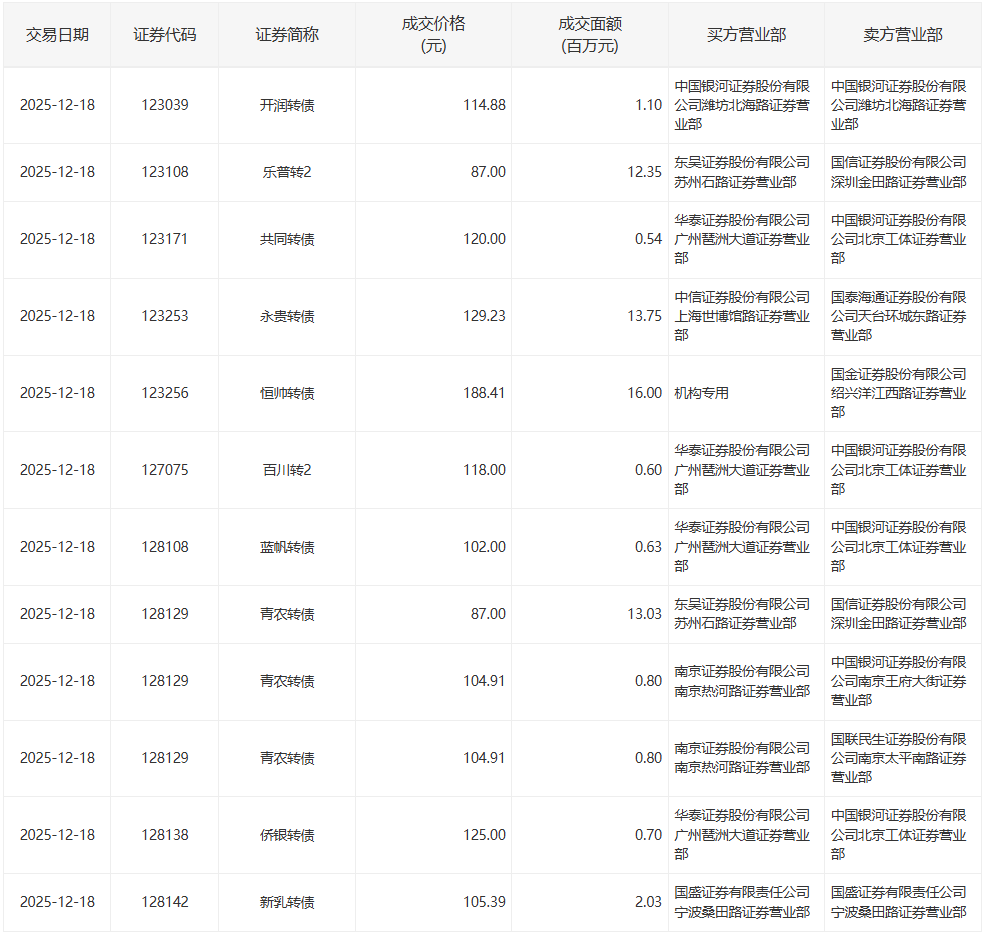Image resolution: width=984 pixels, height=933 pixels.
Task: Click the 成交面额(百万元) column header
Action: (x=590, y=35)
